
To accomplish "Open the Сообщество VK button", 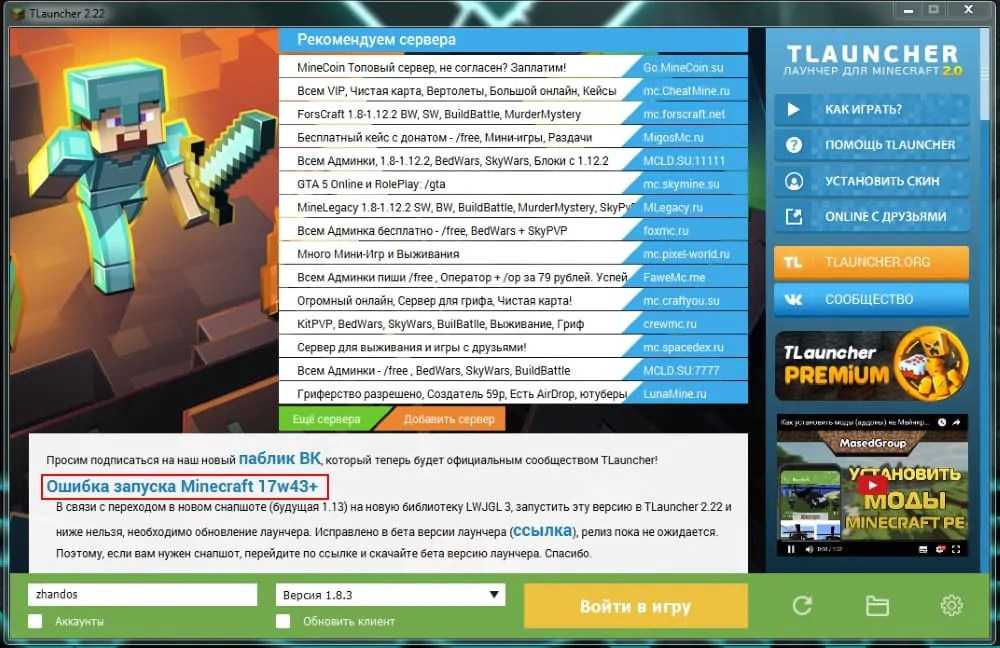I will 871,299.
